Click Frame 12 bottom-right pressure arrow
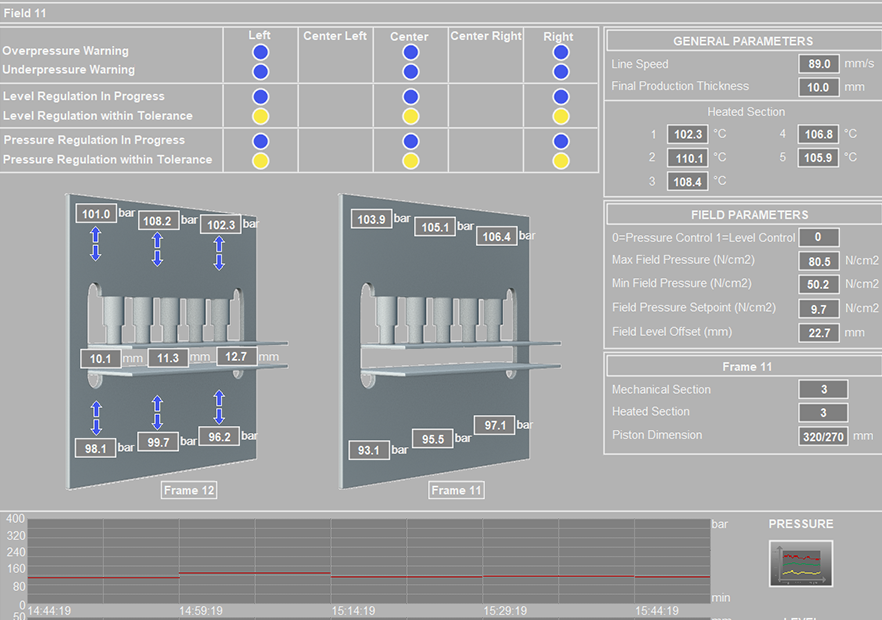 pos(219,408)
